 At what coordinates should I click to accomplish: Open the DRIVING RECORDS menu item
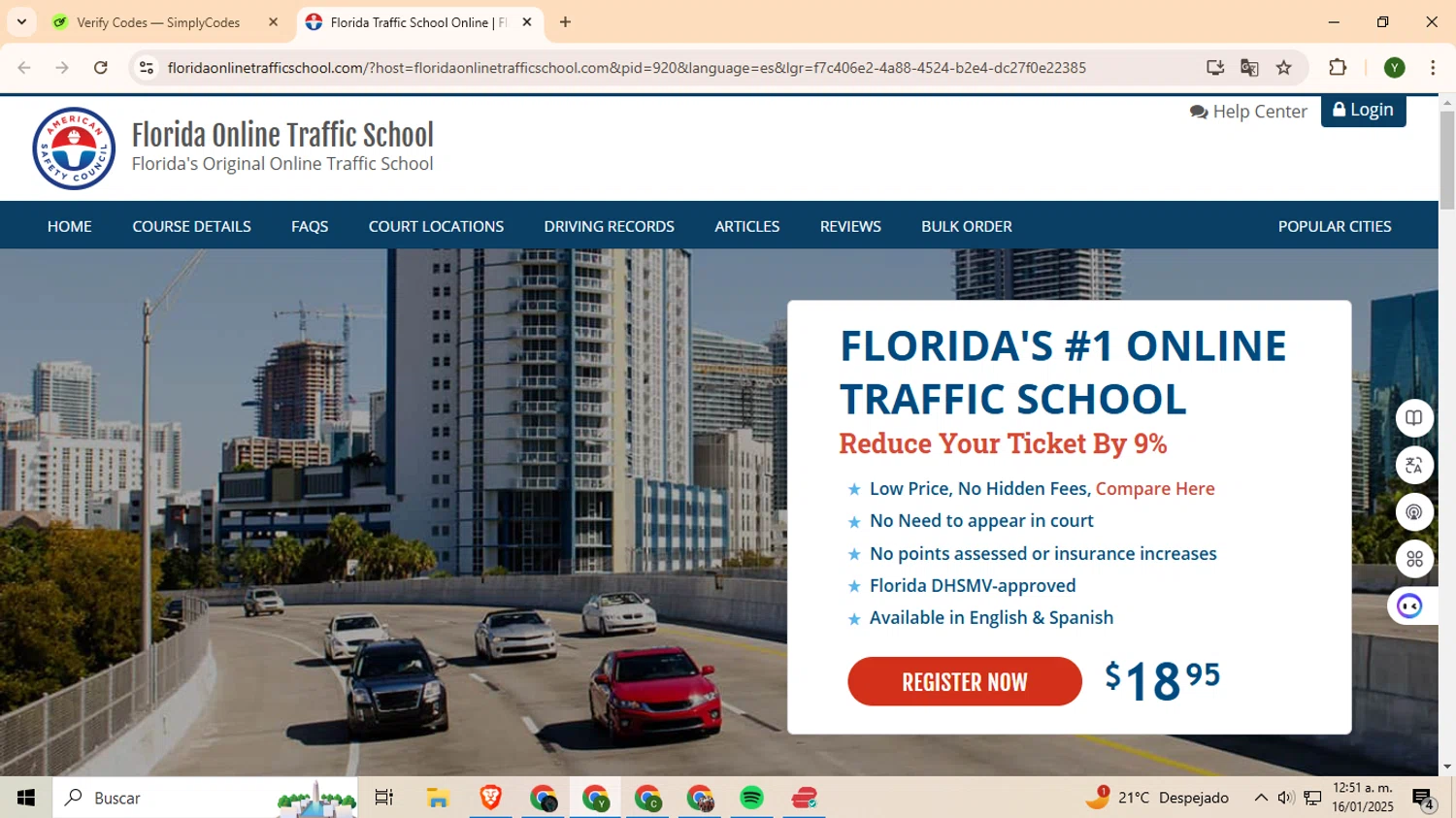[x=609, y=226]
